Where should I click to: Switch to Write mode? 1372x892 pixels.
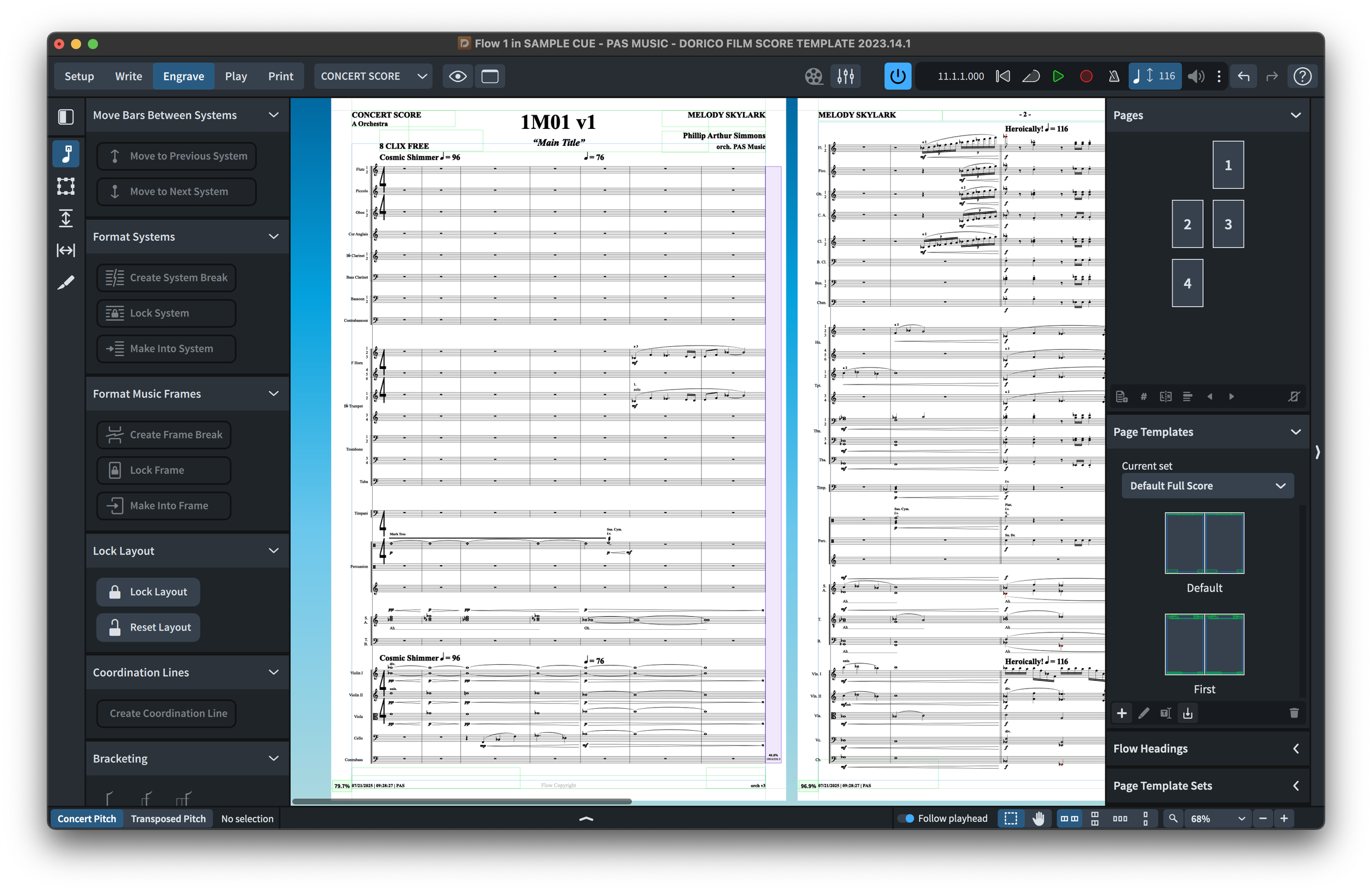[x=128, y=76]
